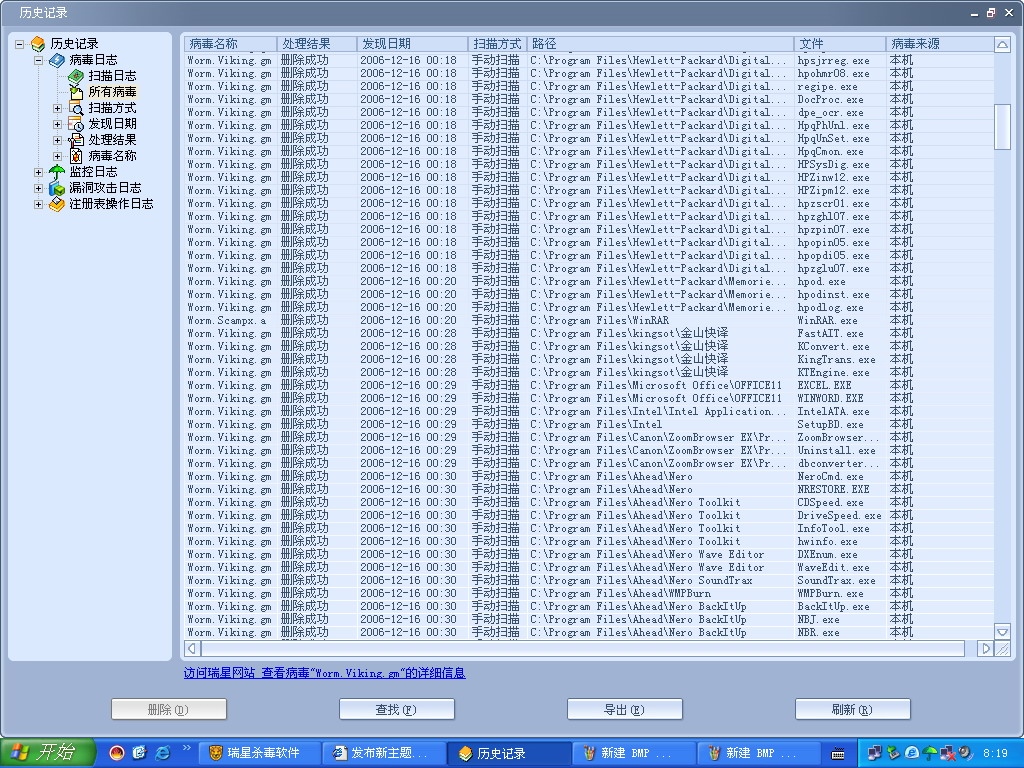
Task: Click the red round quick launch icon
Action: tap(117, 753)
